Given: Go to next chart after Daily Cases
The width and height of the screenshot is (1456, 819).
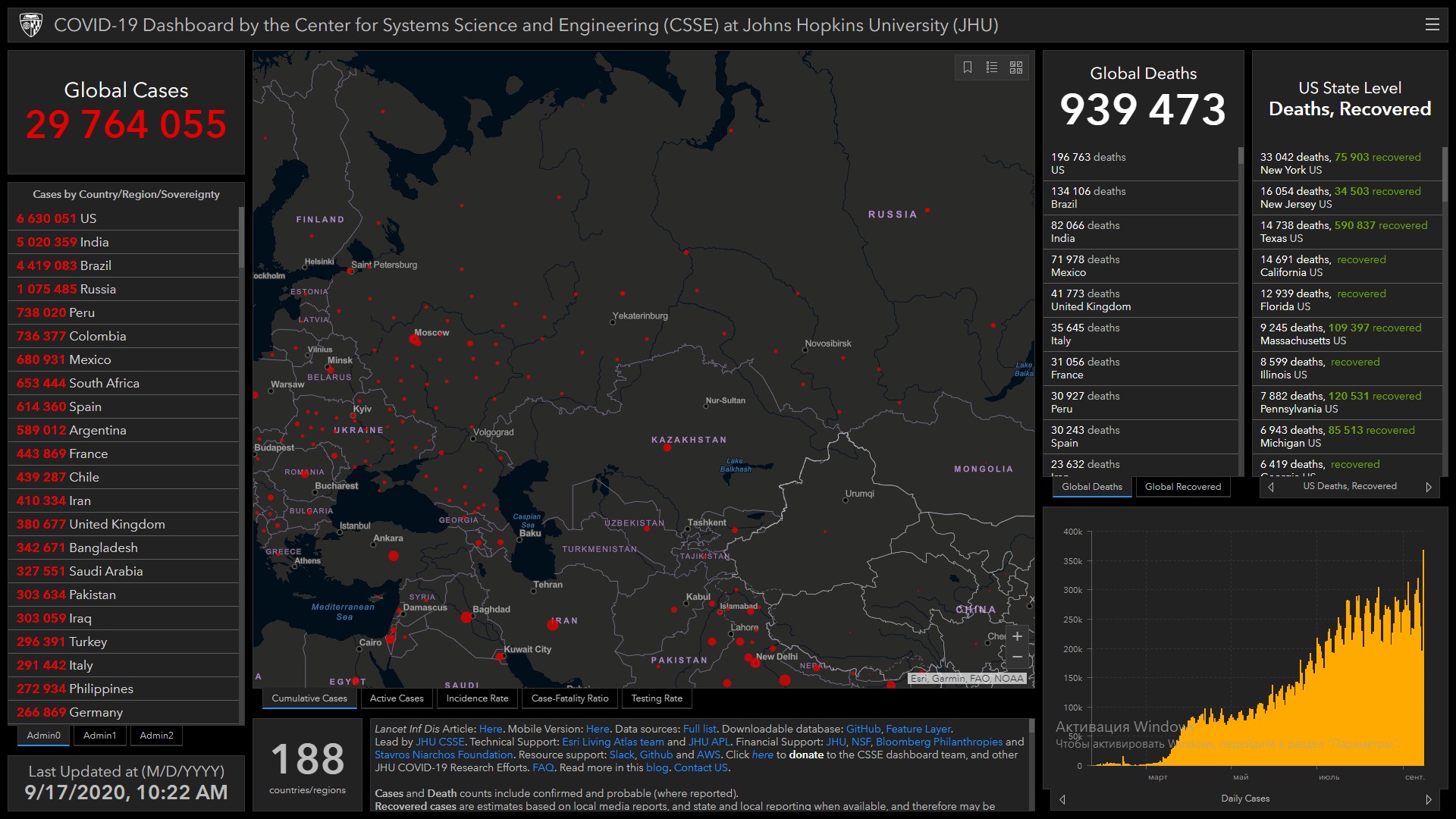Looking at the screenshot, I should point(1429,799).
